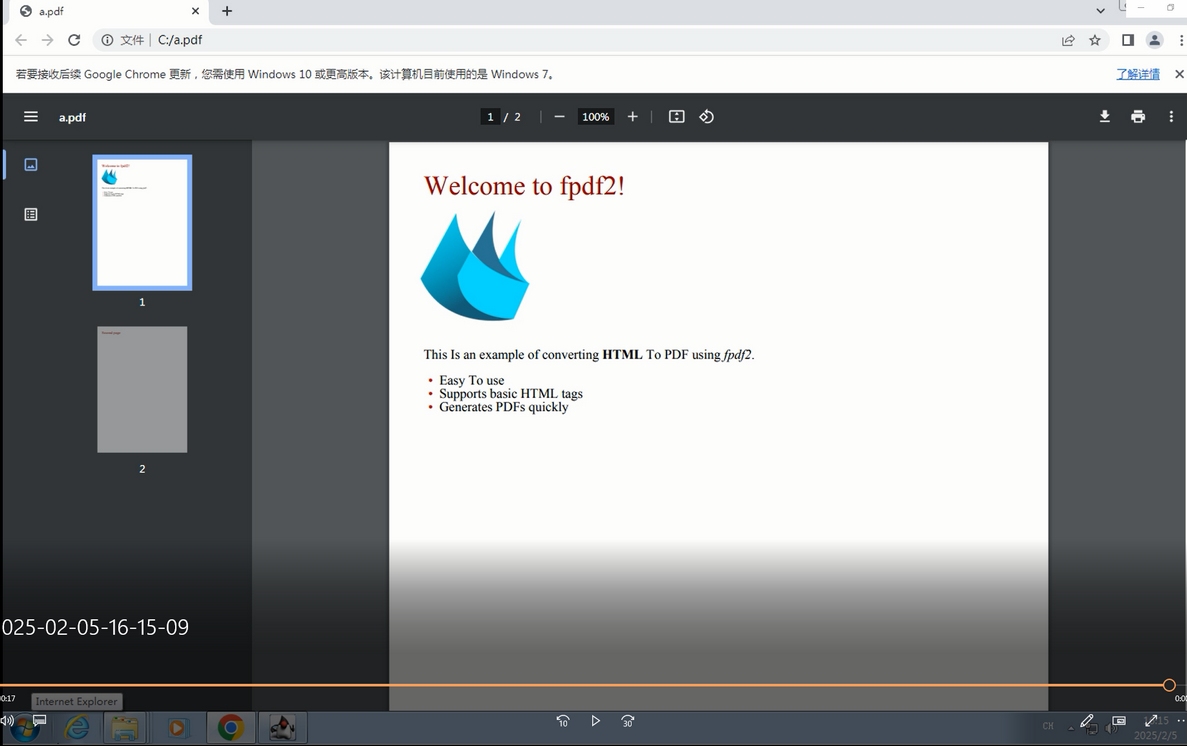Select page 2 thumbnail
Screen dimensions: 1187x746
142,389
